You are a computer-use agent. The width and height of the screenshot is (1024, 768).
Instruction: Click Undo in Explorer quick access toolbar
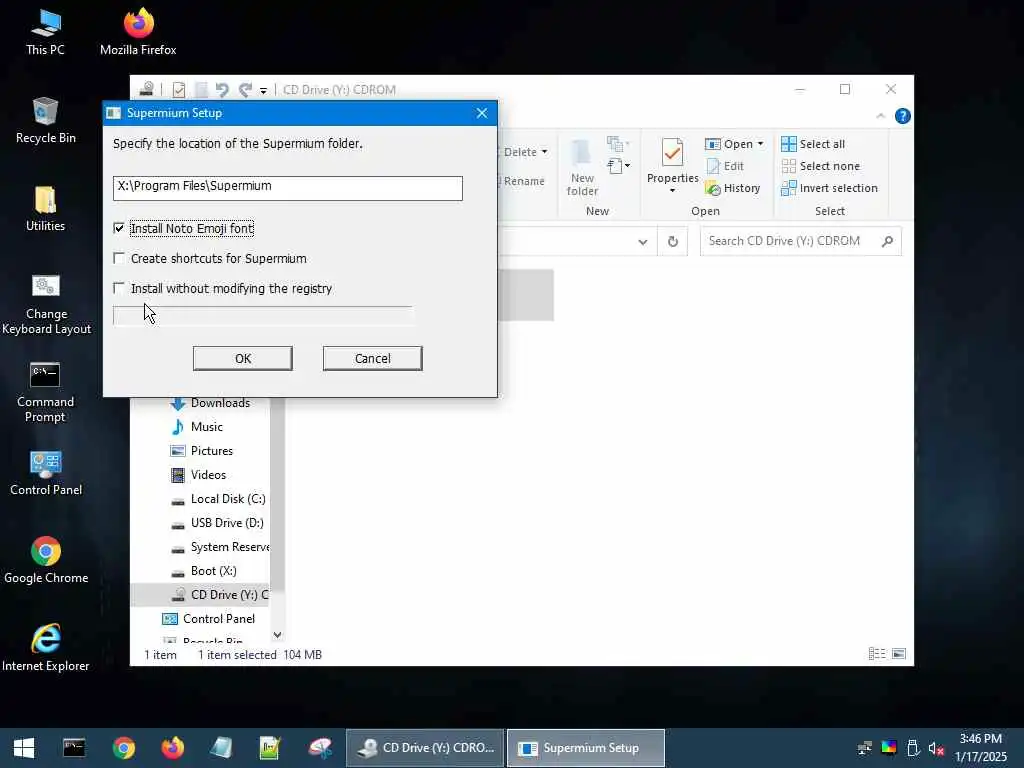click(222, 90)
